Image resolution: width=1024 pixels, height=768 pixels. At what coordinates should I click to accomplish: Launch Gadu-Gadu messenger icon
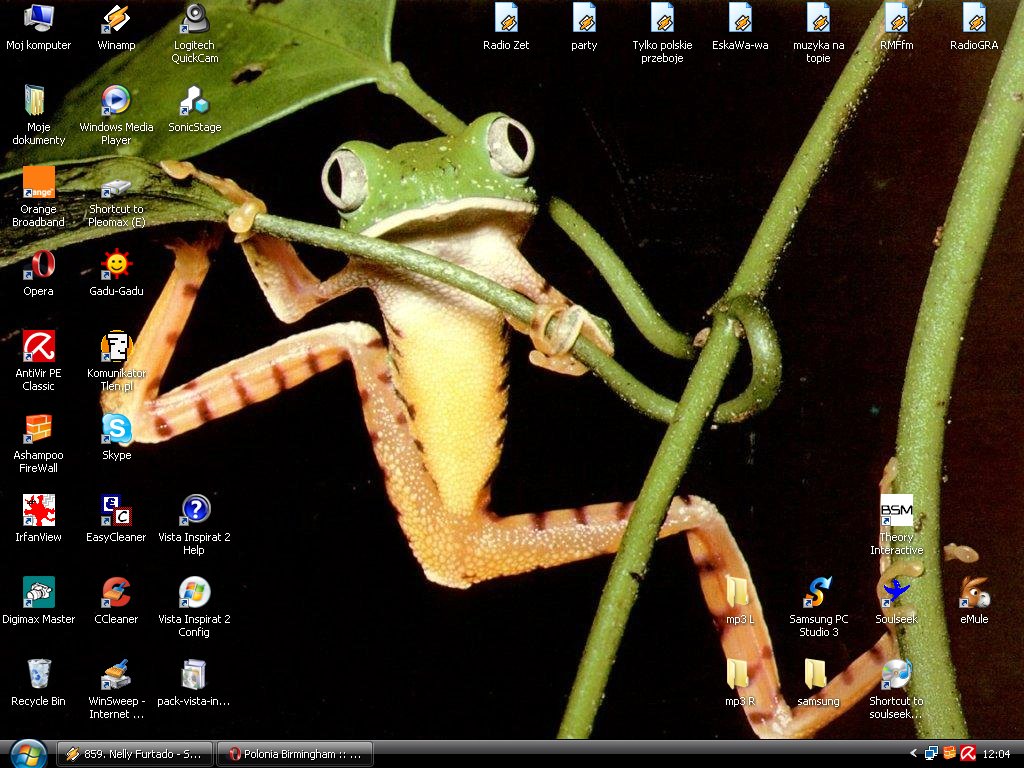pos(116,266)
